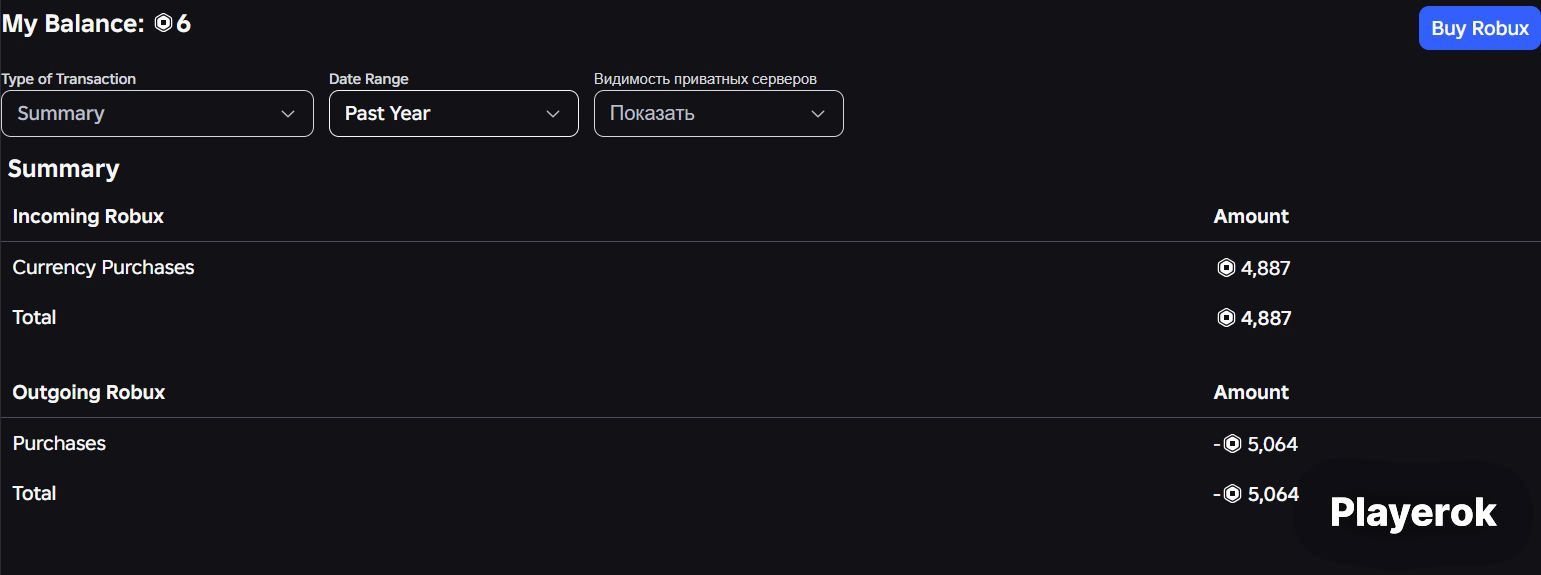Image resolution: width=1541 pixels, height=575 pixels.
Task: Click chevron in Показать dropdown
Action: [x=818, y=114]
